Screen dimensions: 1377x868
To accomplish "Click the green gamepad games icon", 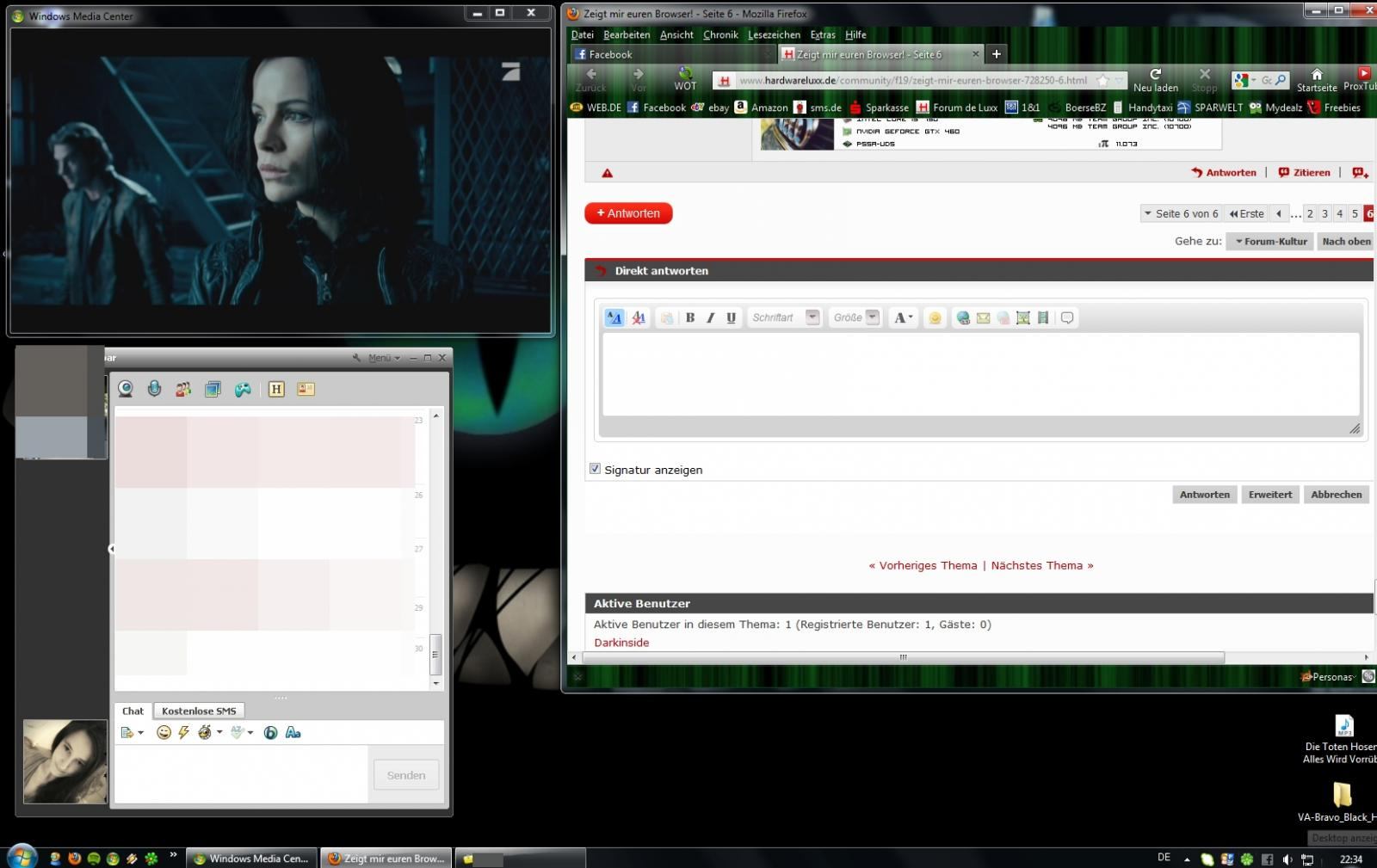I will point(244,390).
